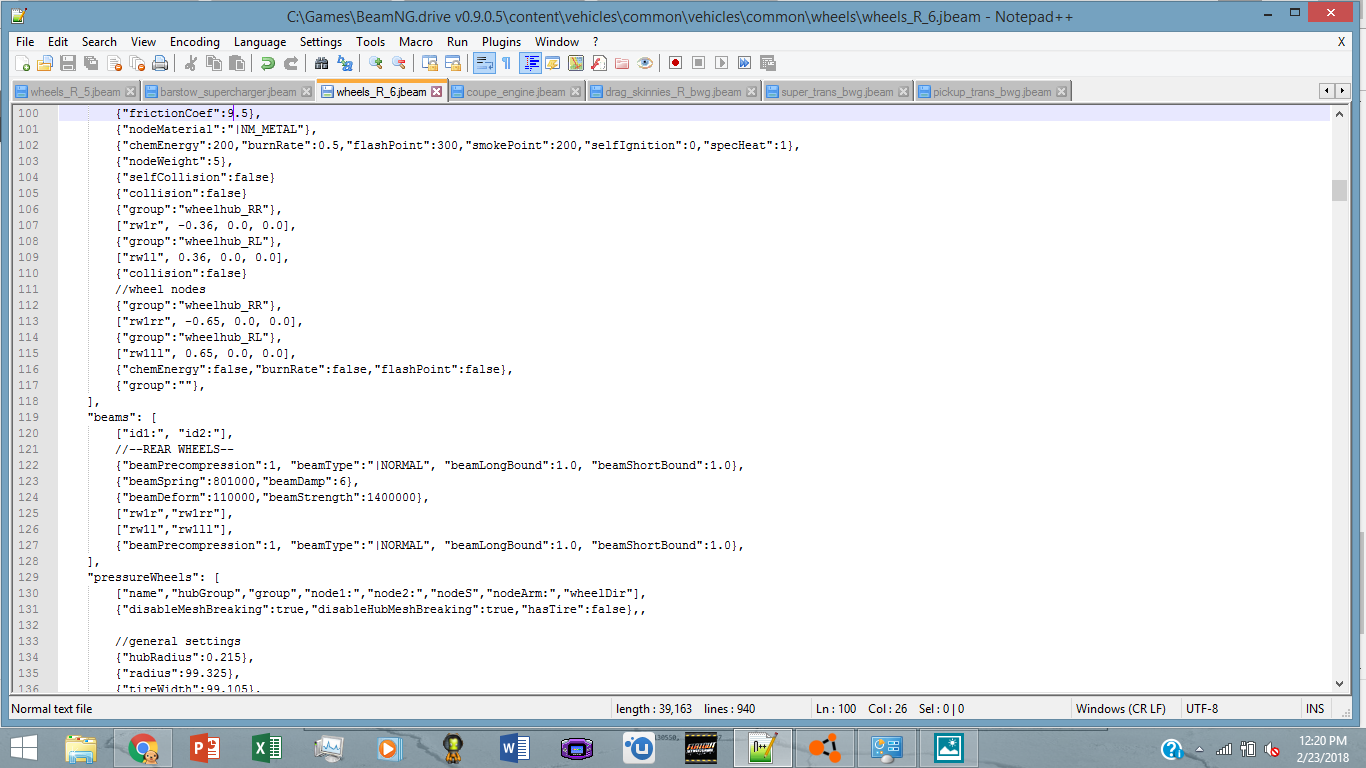Switch to barstow_supercharger.jbeam tab
This screenshot has height=768, width=1366.
click(229, 92)
